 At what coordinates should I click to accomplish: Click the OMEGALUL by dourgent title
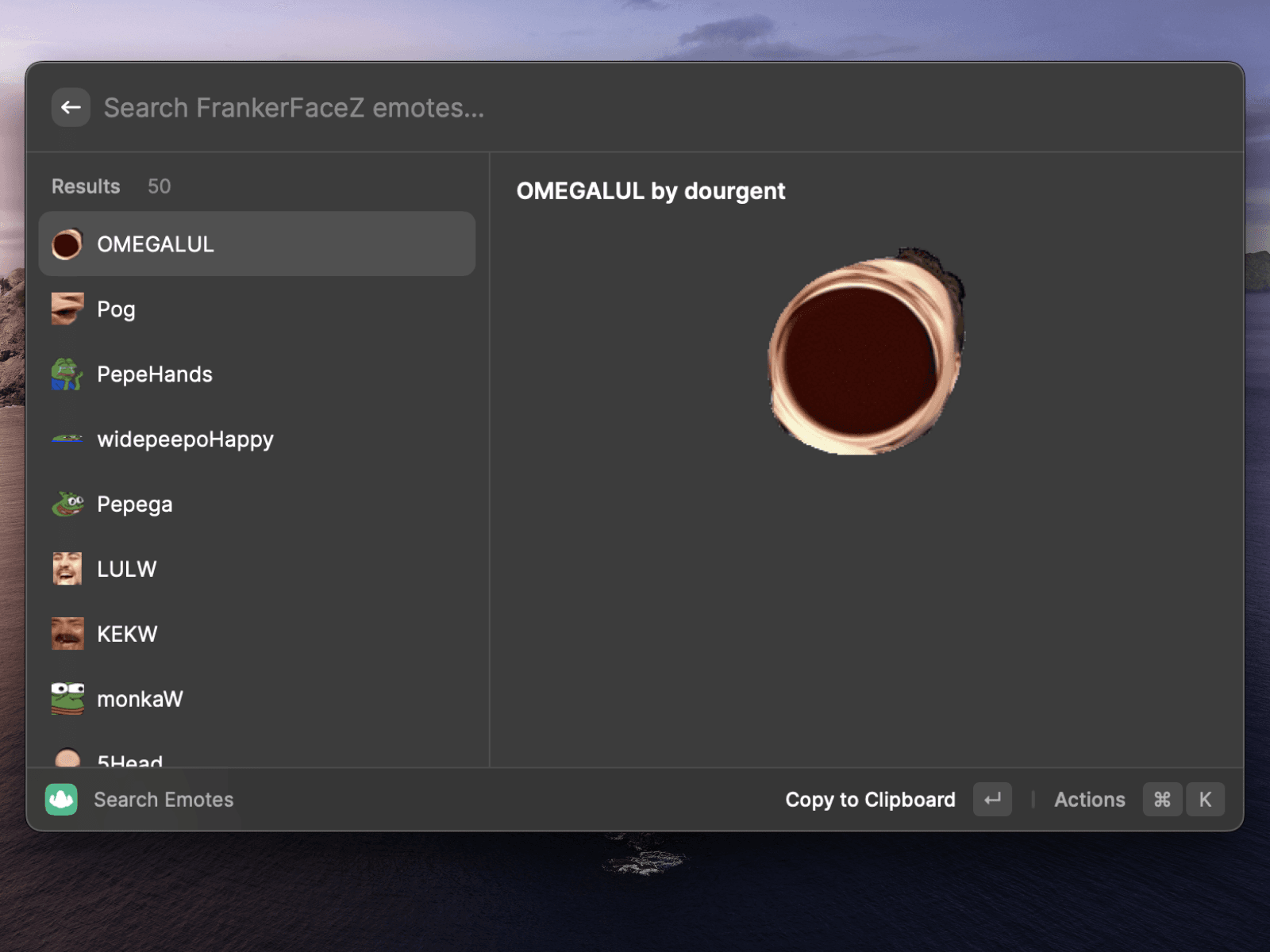pos(650,190)
